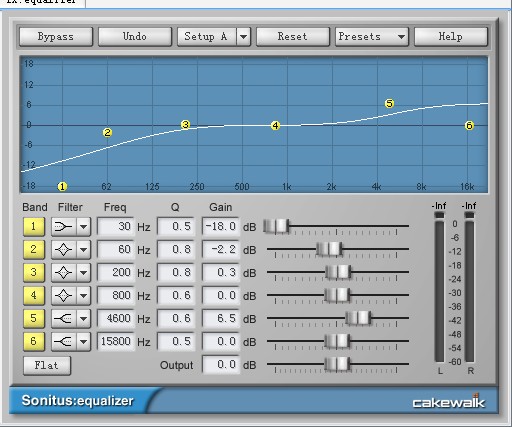The image size is (512, 427).
Task: Click band 4 Q field
Action: click(x=176, y=295)
